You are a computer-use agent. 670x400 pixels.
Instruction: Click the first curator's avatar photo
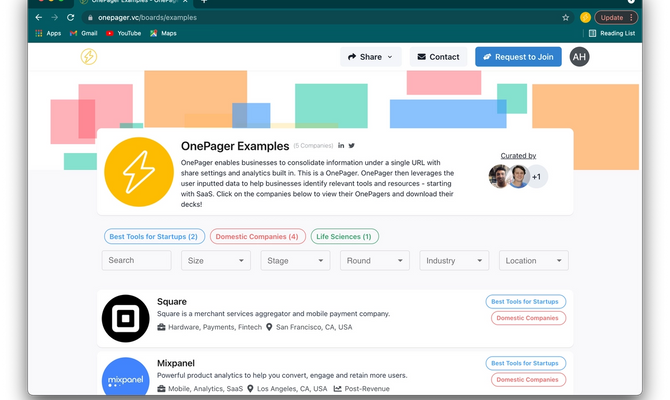click(499, 176)
